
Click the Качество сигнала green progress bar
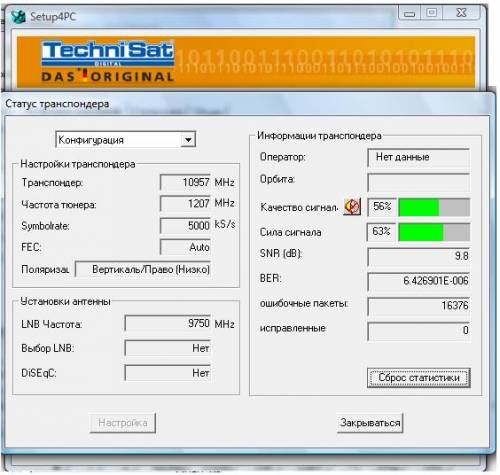[434, 207]
